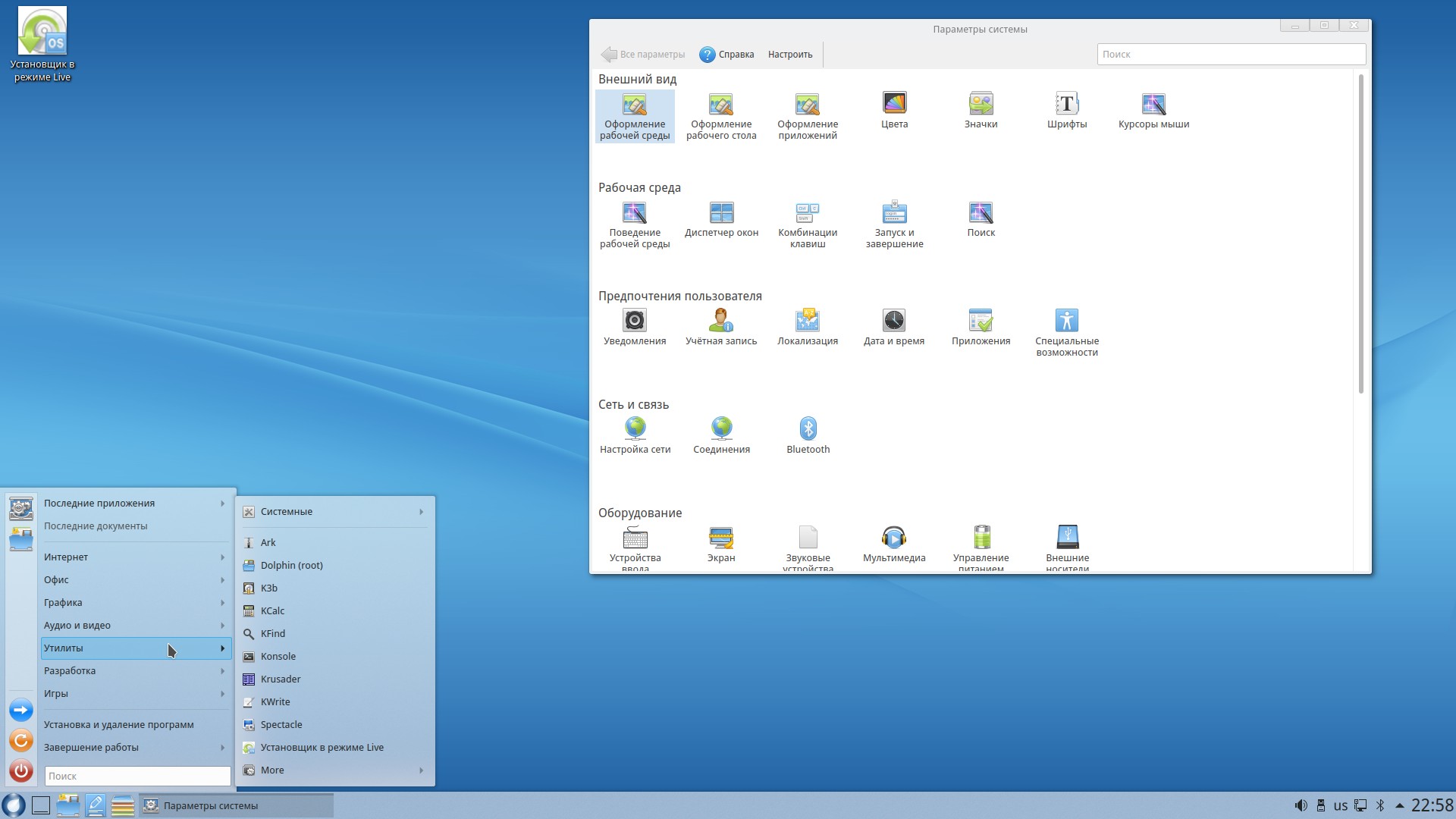
Task: Launch Konsole from the Utilities menu
Action: (278, 657)
